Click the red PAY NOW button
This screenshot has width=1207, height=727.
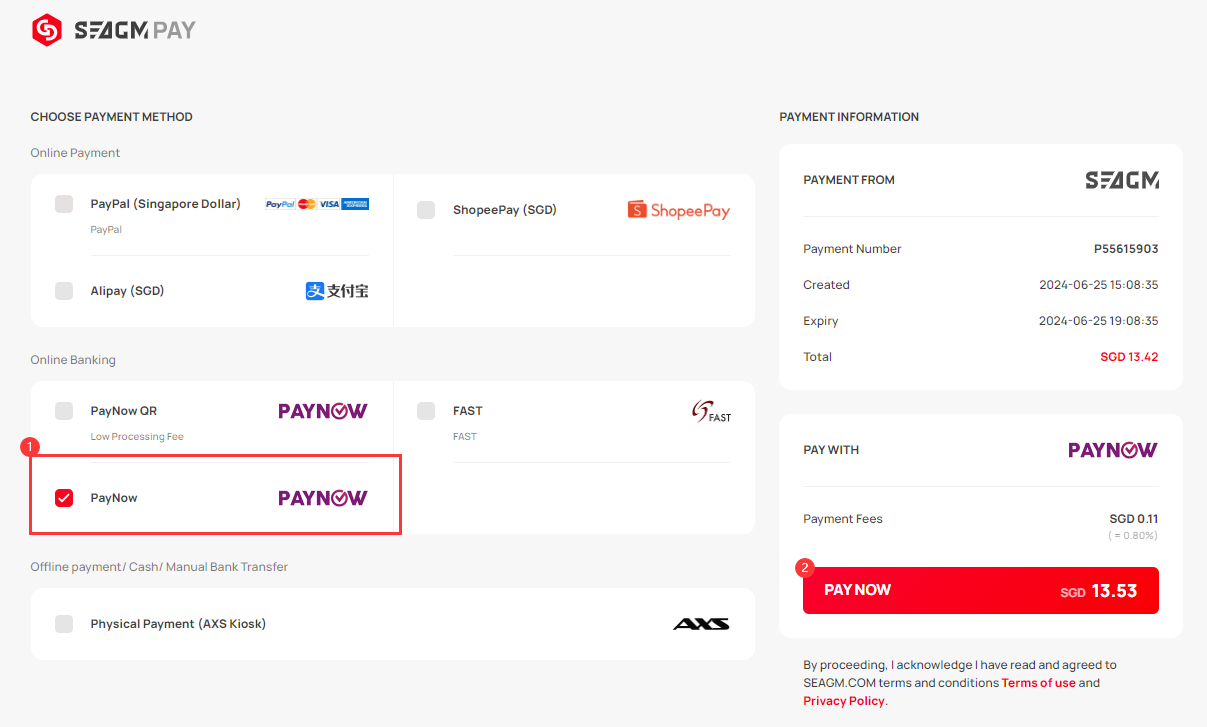[x=981, y=590]
